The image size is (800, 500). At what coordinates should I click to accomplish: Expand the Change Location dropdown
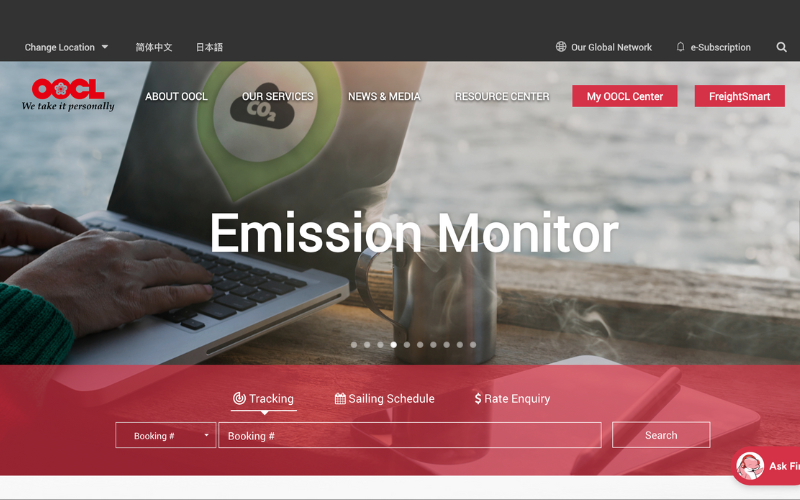[x=66, y=47]
